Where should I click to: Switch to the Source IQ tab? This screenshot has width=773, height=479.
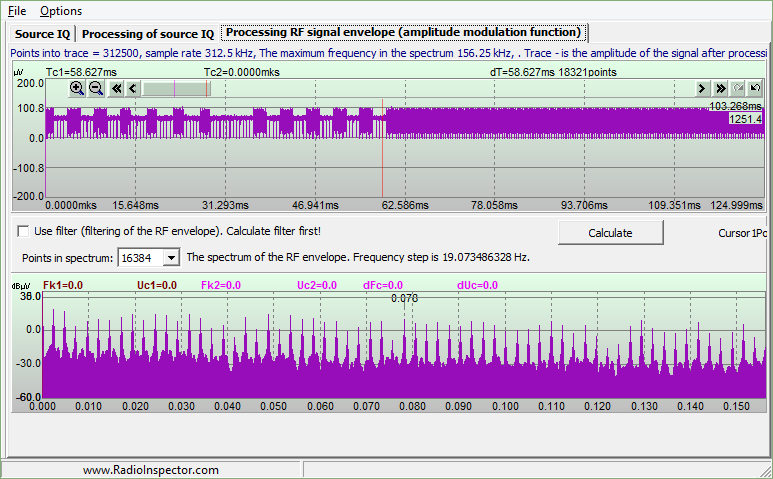click(42, 33)
